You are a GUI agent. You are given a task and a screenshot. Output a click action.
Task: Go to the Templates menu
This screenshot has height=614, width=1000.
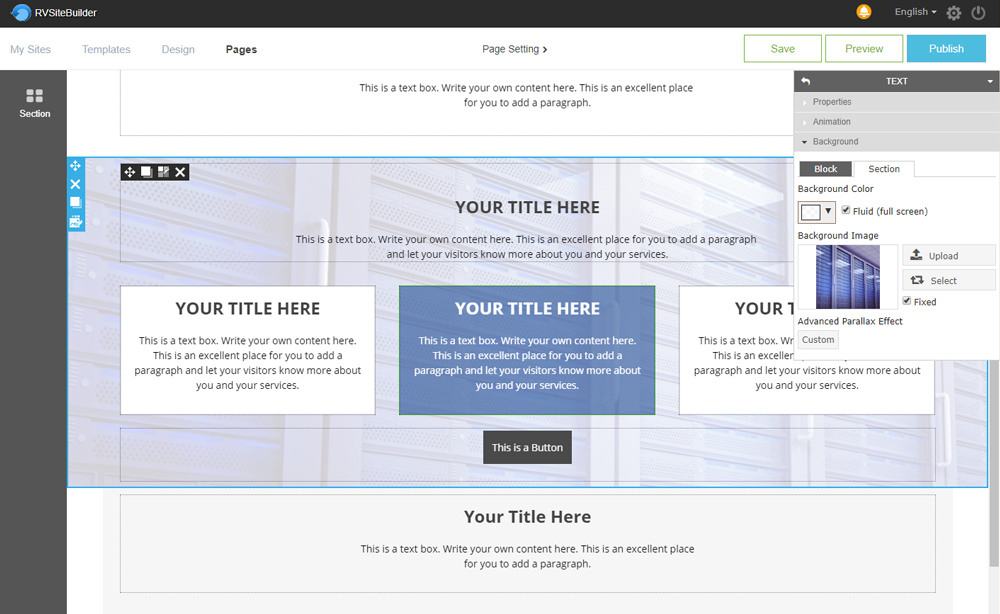tap(106, 49)
